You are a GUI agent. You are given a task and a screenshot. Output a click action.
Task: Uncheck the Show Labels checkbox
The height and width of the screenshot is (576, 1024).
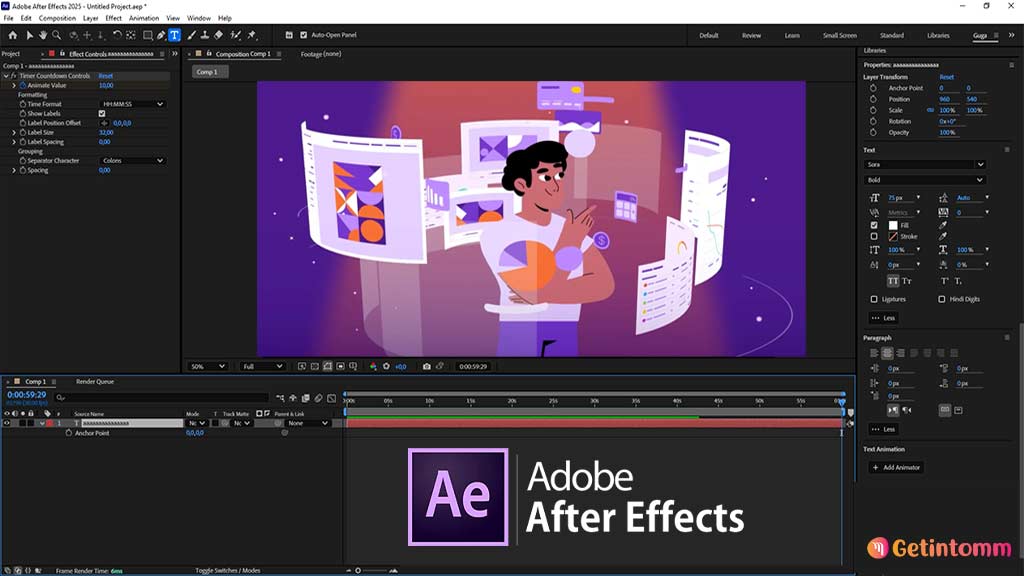click(102, 114)
